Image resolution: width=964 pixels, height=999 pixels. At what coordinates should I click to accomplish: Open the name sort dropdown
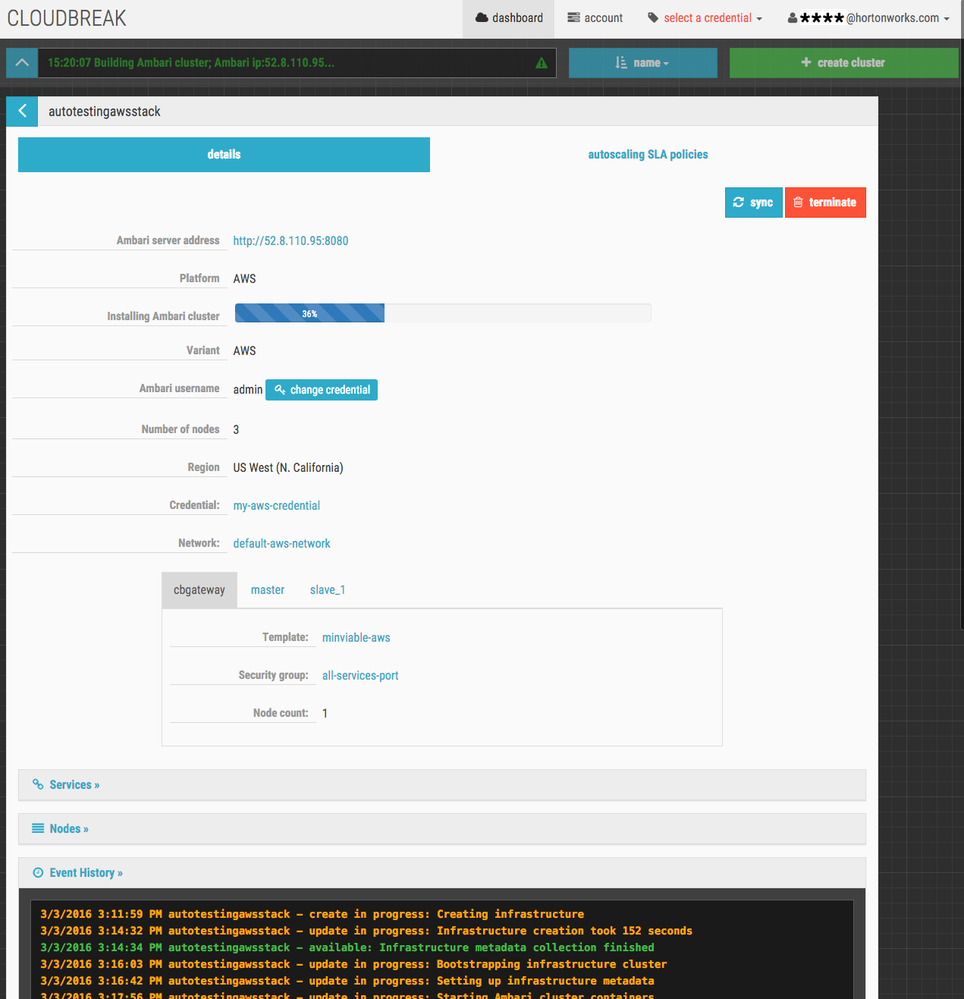pyautogui.click(x=643, y=62)
